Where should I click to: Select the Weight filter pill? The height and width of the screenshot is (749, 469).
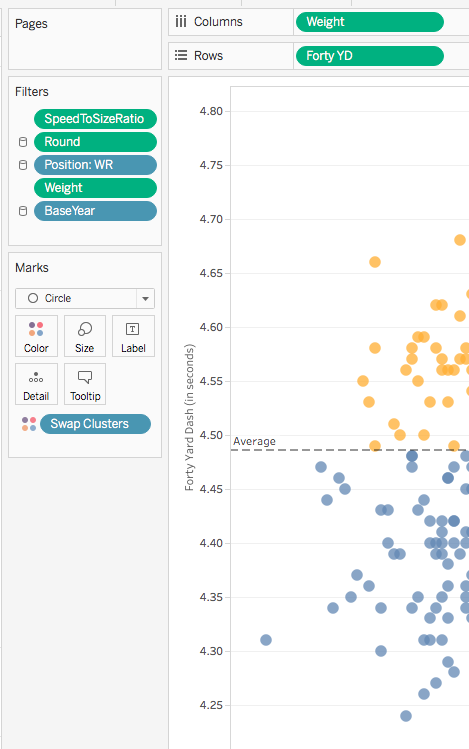click(96, 188)
